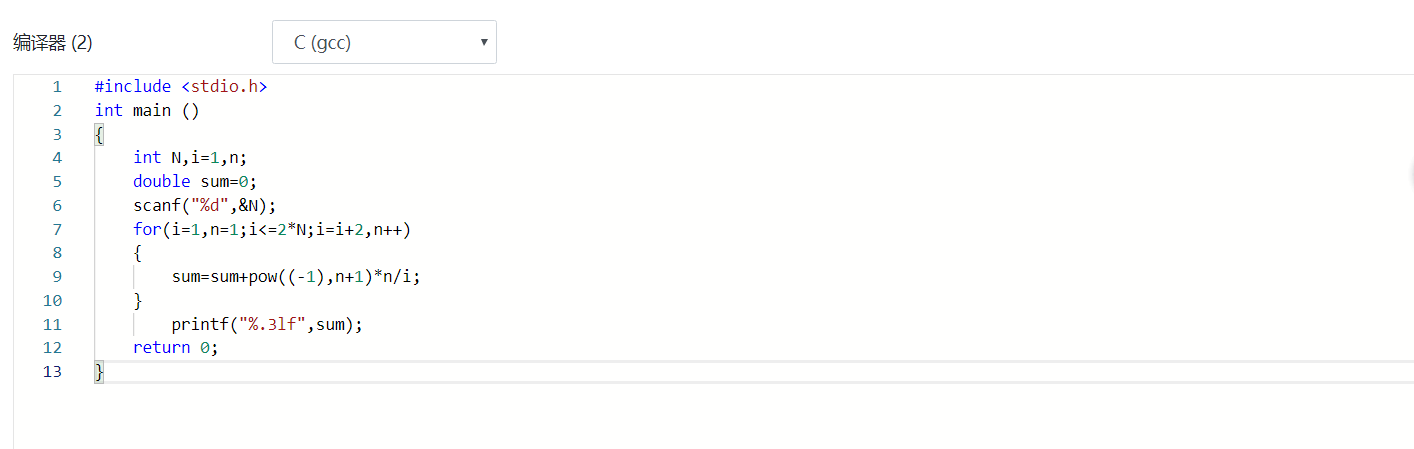Click the opening brace on line 8
Screen dimensions: 1414x449
(x=138, y=254)
